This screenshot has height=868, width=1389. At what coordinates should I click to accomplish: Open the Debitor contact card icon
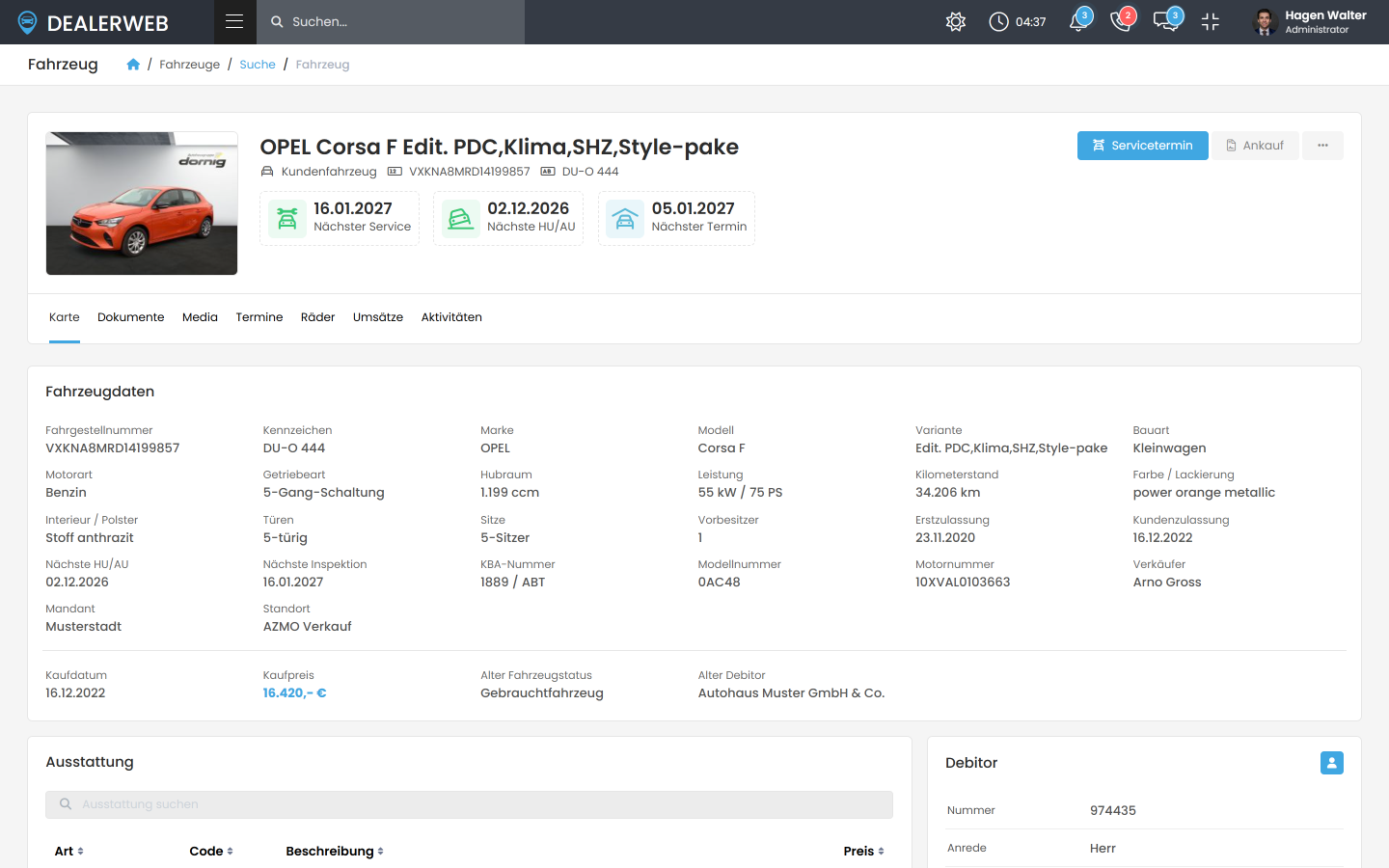[1331, 763]
